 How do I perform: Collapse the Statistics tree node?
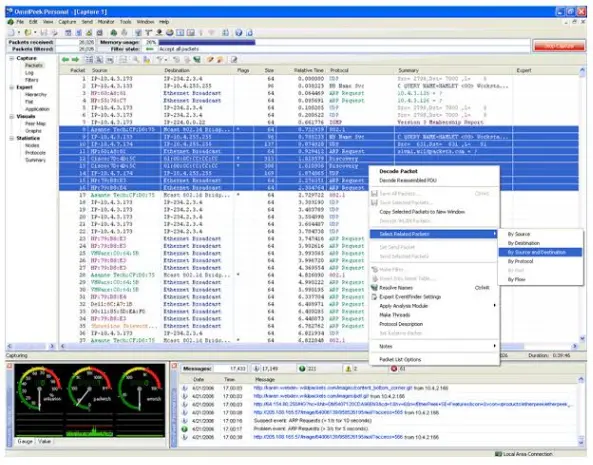(12, 138)
